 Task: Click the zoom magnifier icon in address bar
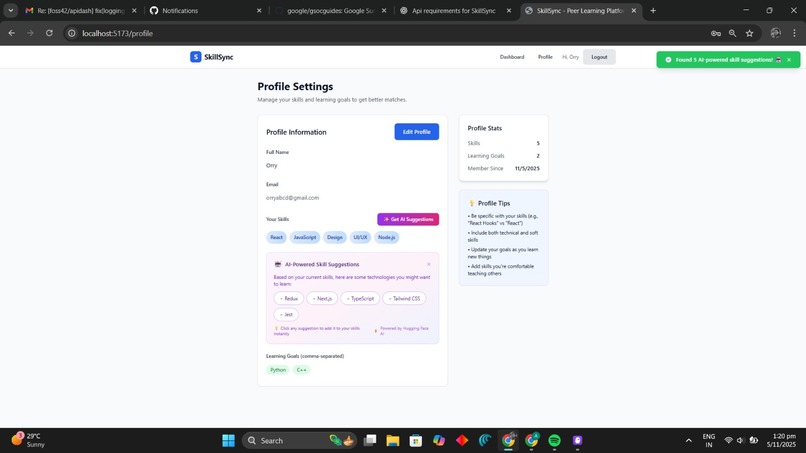point(732,33)
